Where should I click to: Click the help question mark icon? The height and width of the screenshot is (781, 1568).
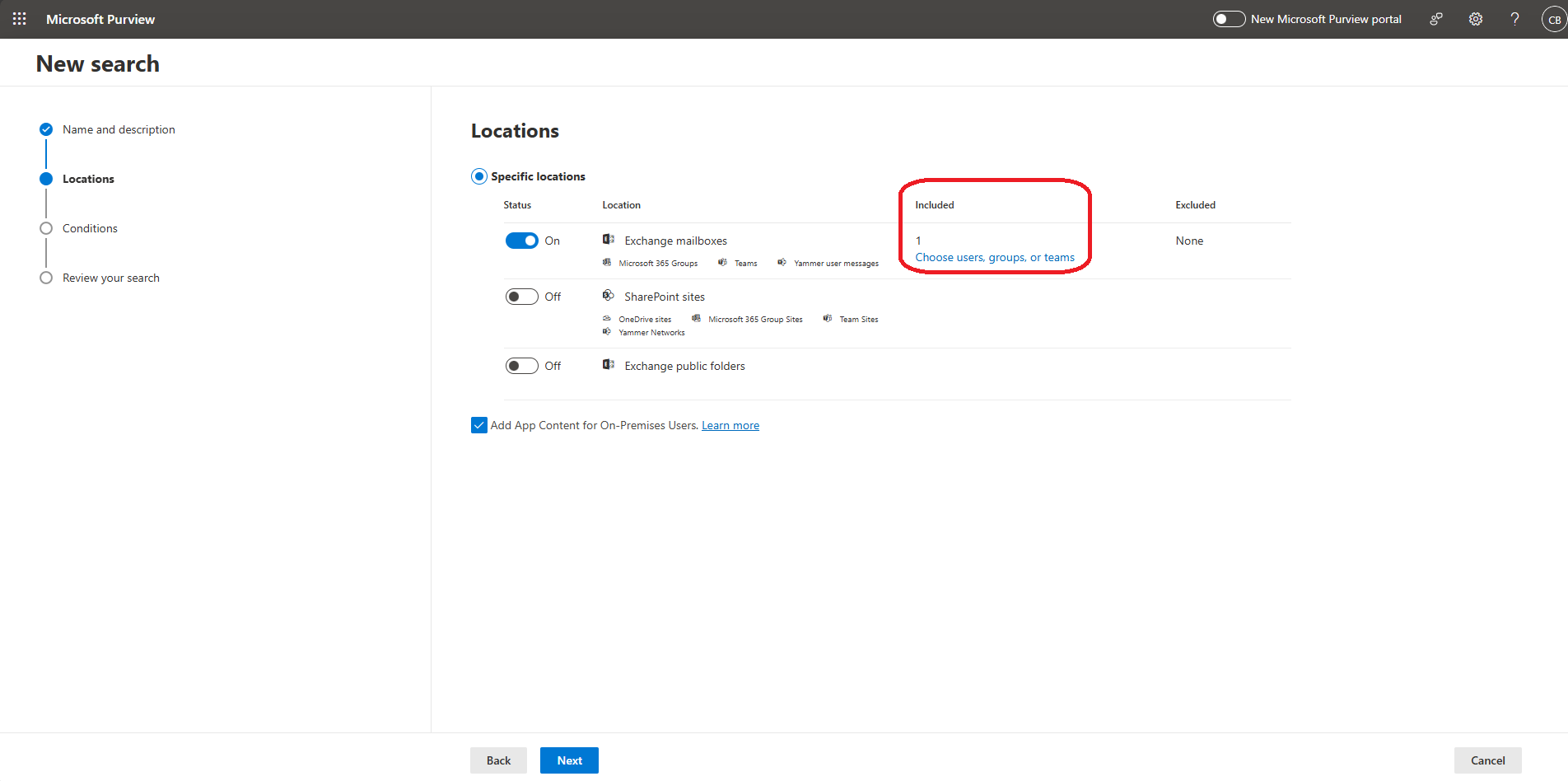(x=1514, y=19)
